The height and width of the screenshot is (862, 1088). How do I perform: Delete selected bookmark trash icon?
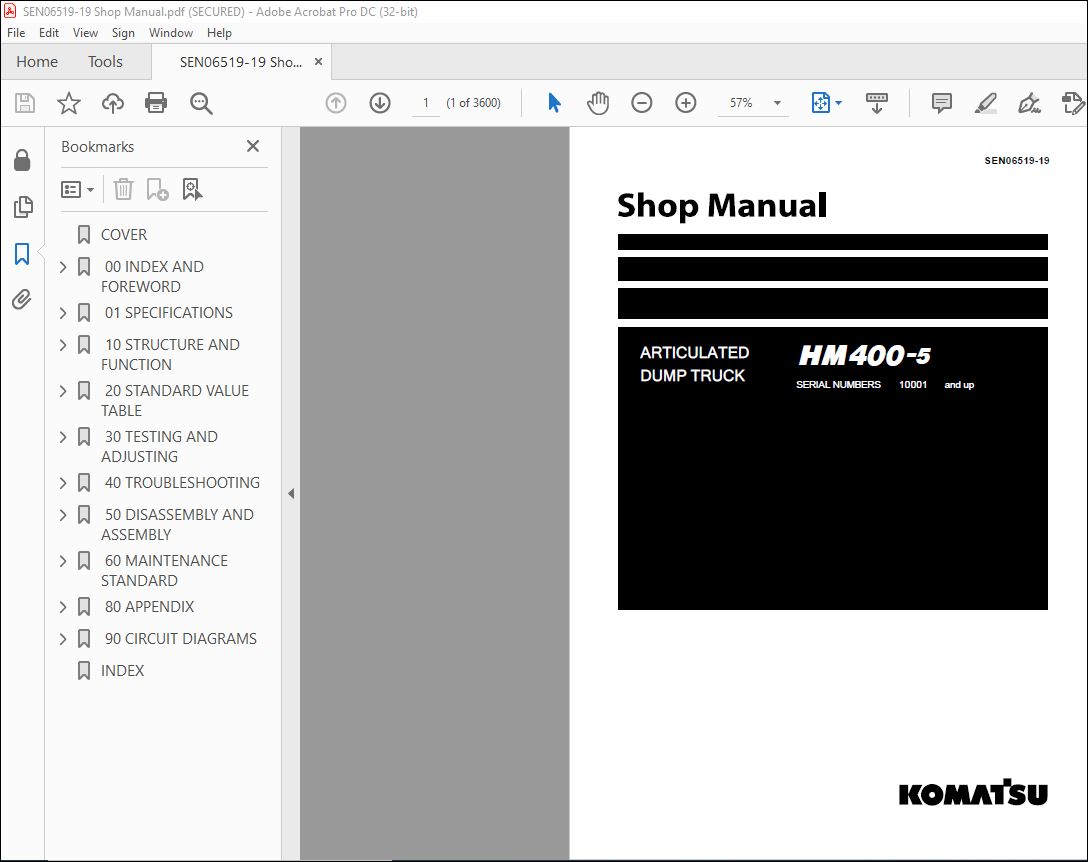coord(123,189)
